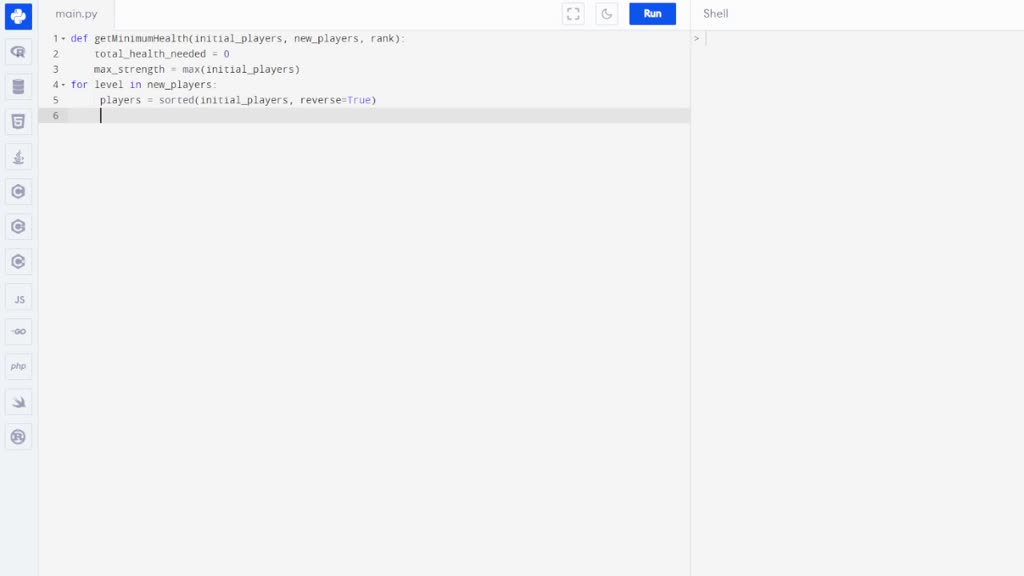Click the 'players' variable on line 5

pos(120,100)
